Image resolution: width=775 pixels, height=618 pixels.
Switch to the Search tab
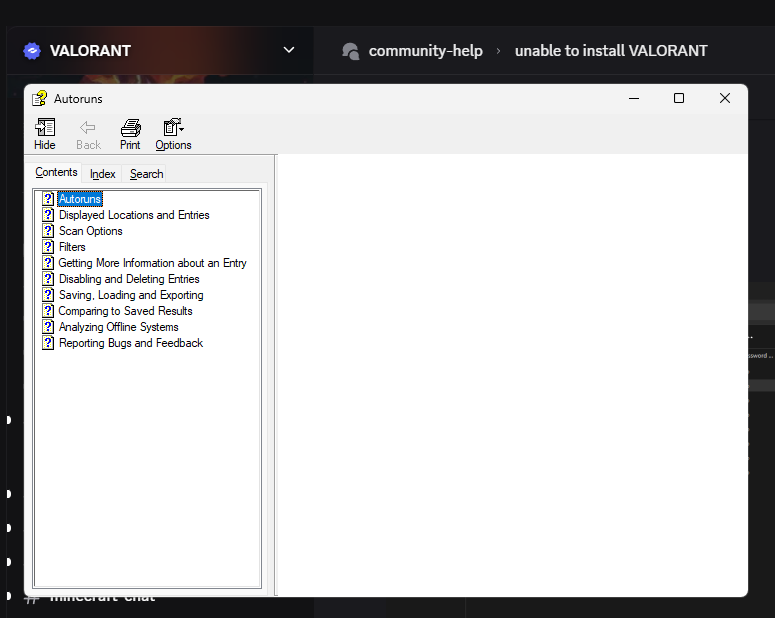click(146, 174)
